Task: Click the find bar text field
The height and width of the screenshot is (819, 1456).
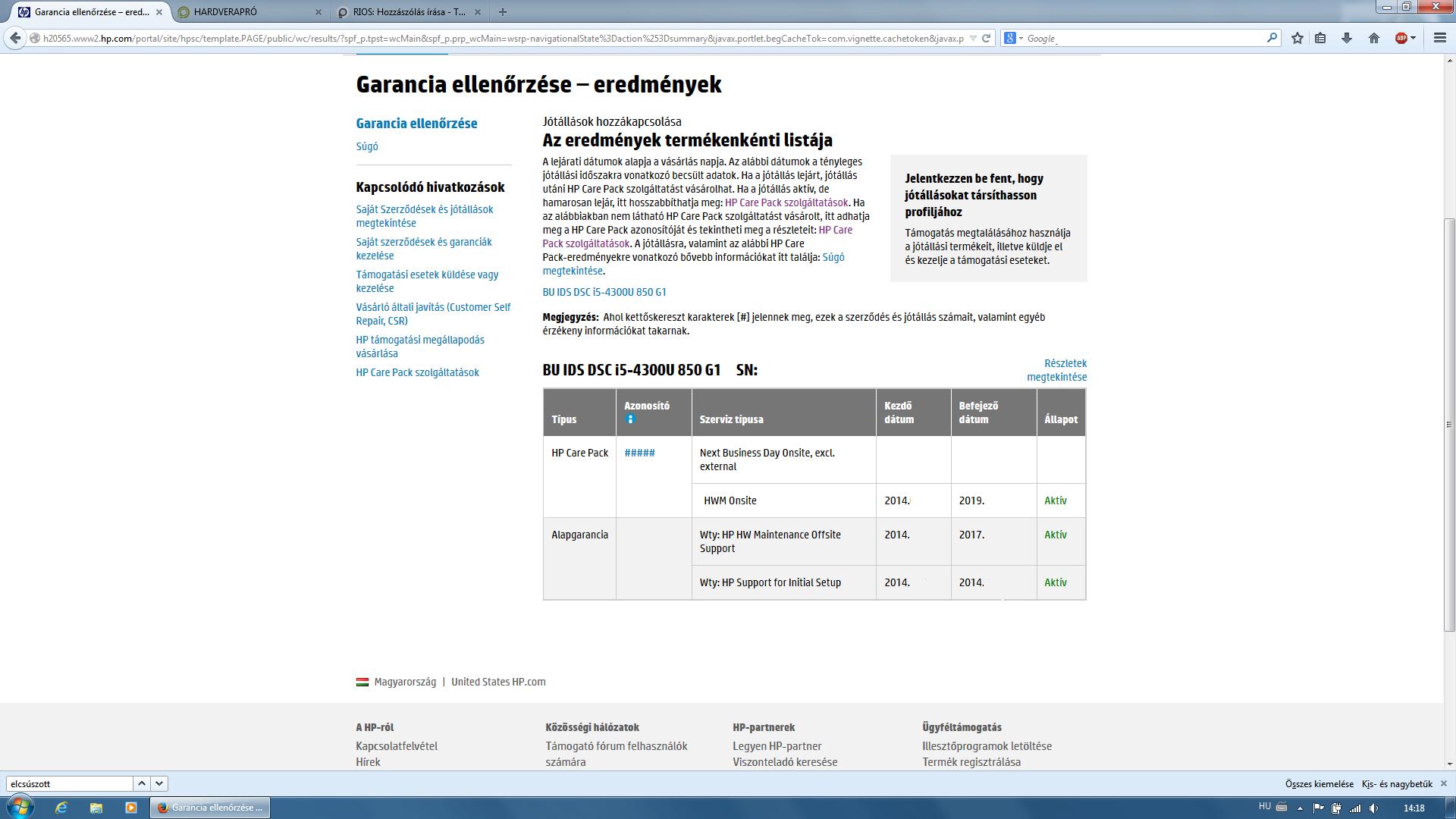Action: click(69, 783)
